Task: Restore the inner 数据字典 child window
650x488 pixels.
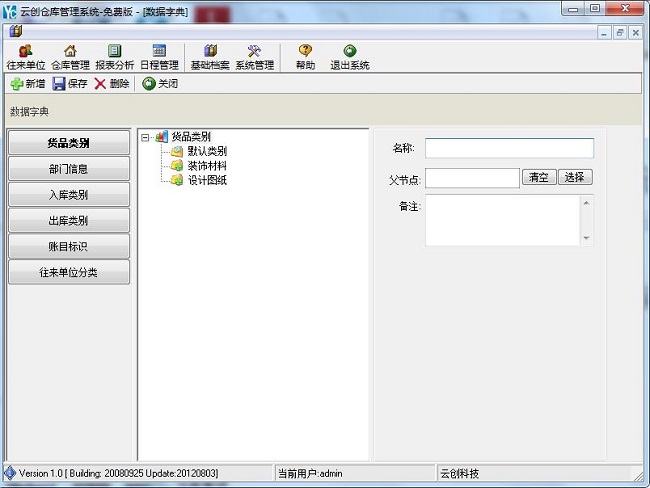Action: [x=620, y=33]
